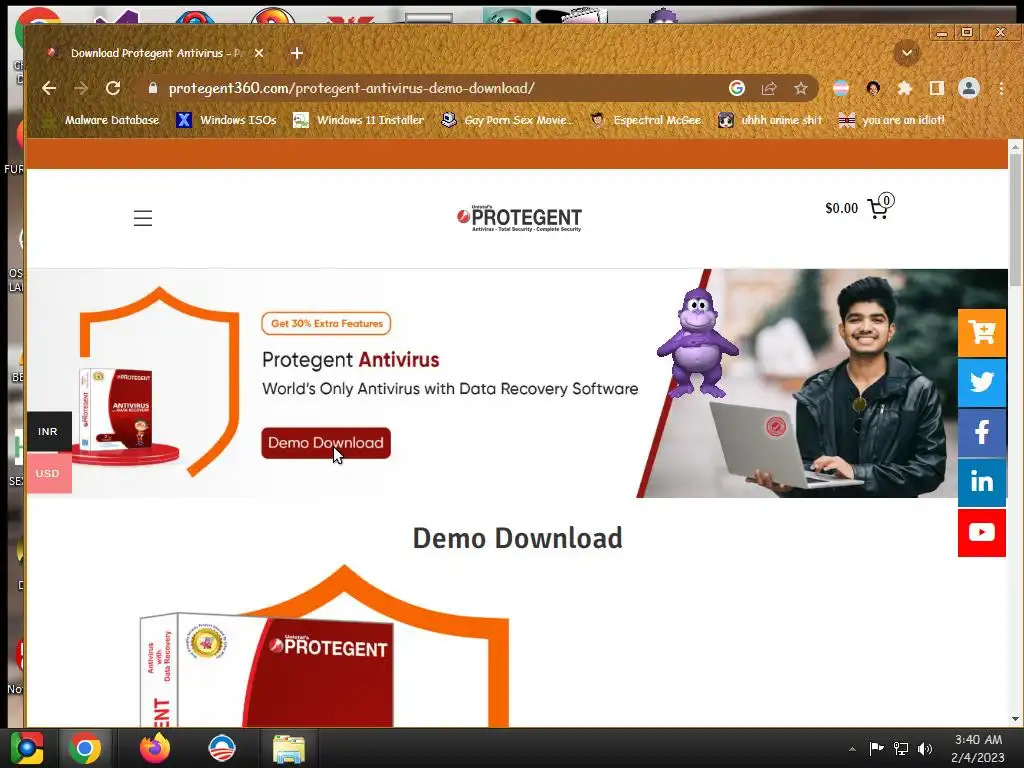Image resolution: width=1024 pixels, height=768 pixels.
Task: Click the red Demo Download button
Action: pos(326,443)
